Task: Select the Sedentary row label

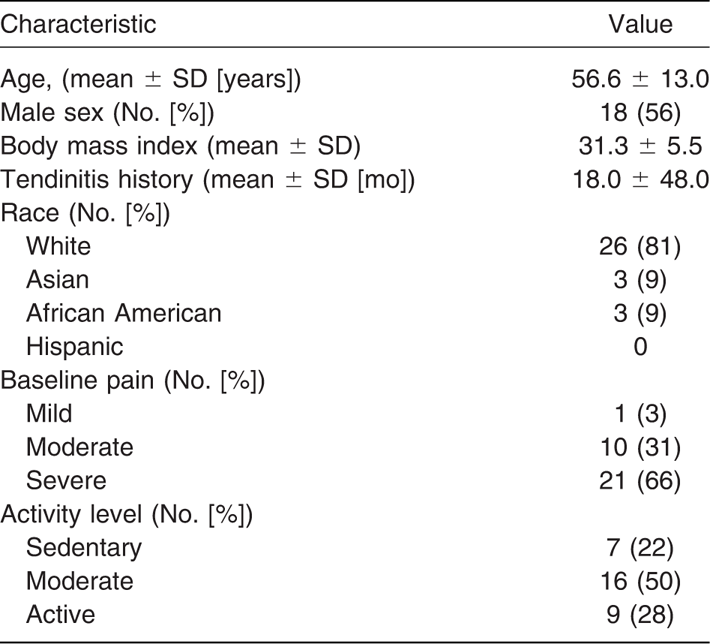Action: pos(84,548)
